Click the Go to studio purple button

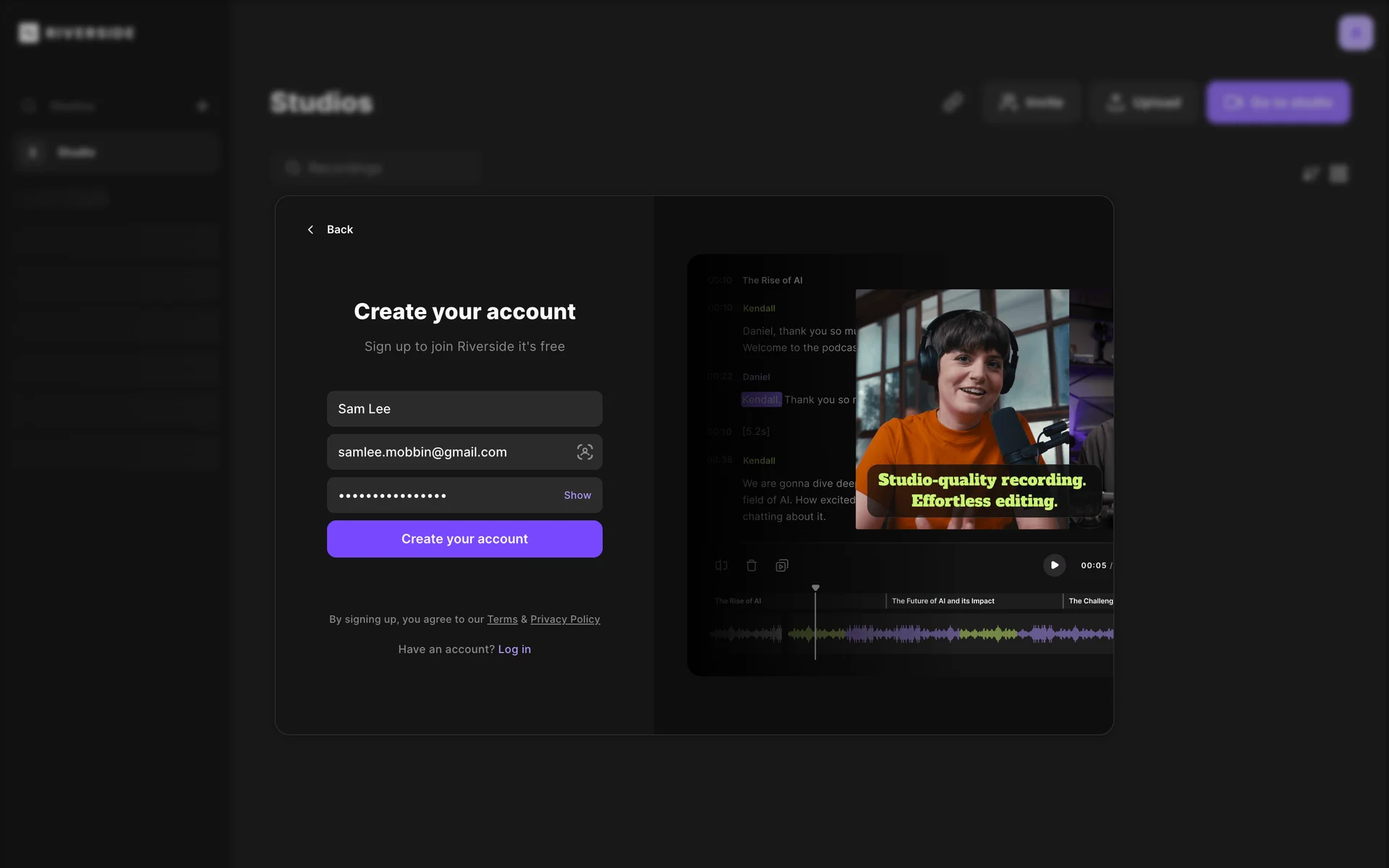point(1278,103)
